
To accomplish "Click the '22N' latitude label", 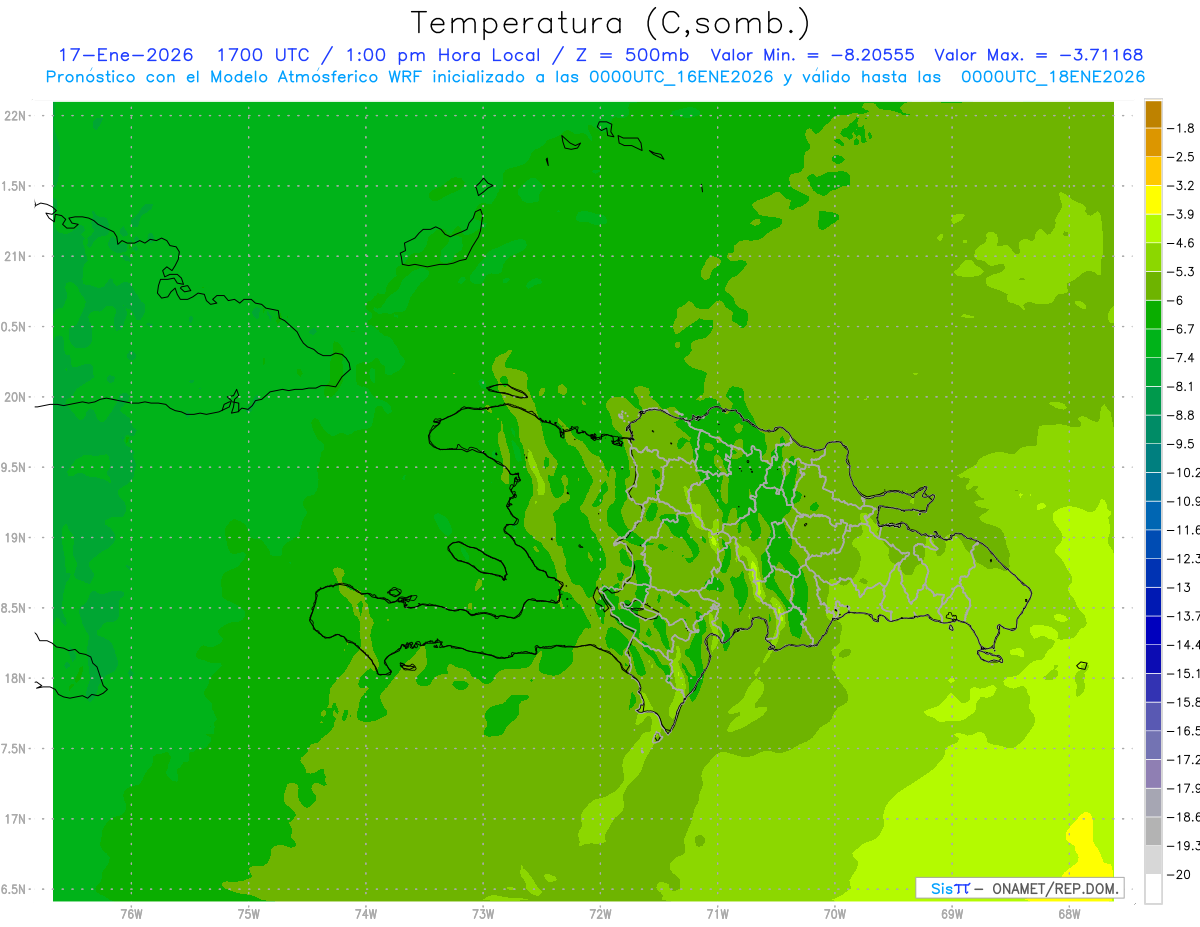I will pyautogui.click(x=15, y=116).
